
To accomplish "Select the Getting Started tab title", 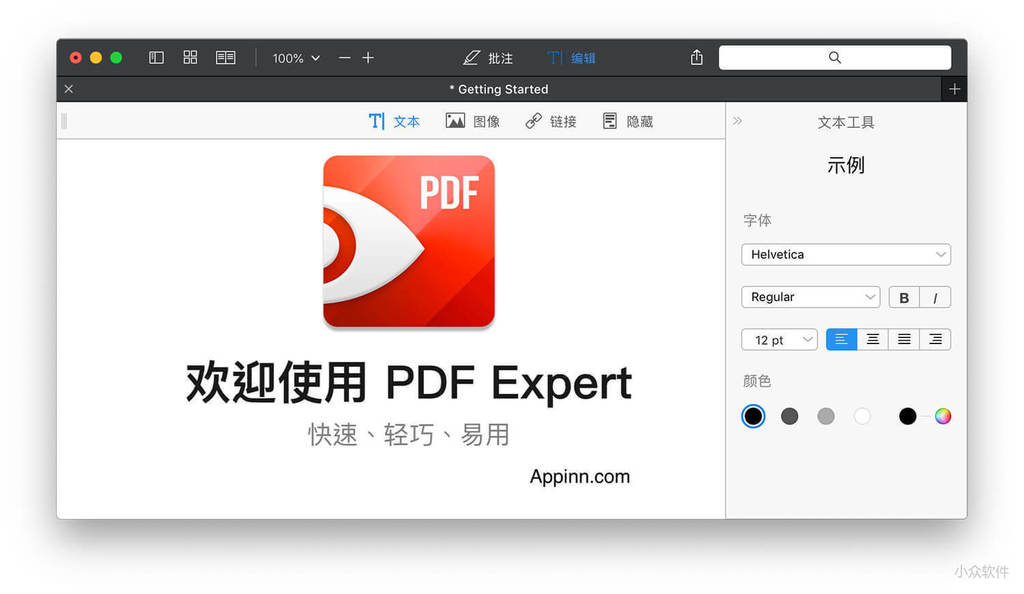I will point(499,89).
